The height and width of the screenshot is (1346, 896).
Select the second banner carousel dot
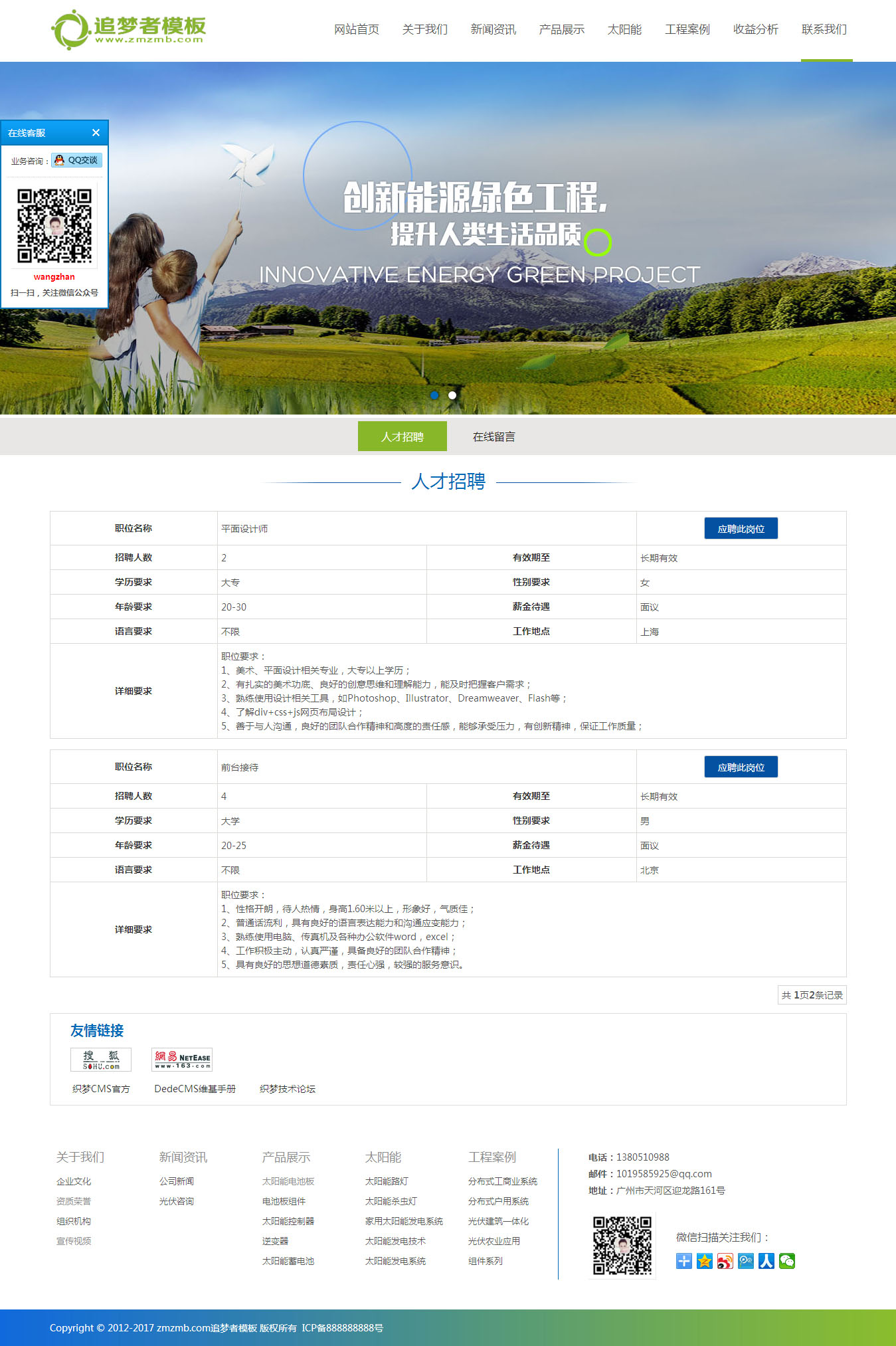pyautogui.click(x=452, y=395)
